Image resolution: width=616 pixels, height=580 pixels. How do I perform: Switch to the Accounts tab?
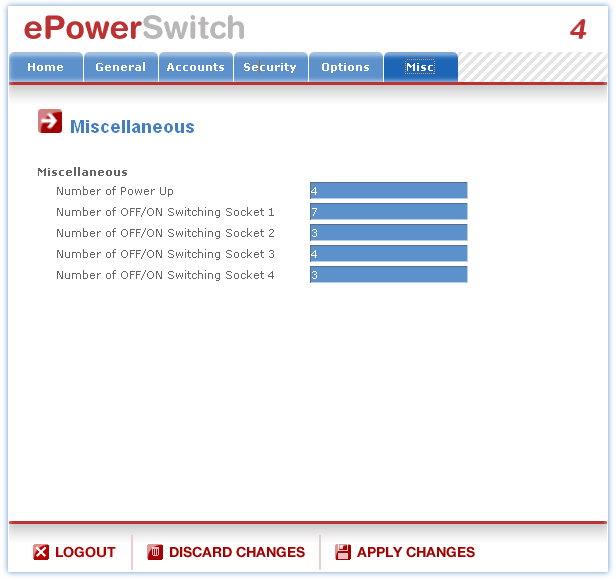tap(195, 67)
